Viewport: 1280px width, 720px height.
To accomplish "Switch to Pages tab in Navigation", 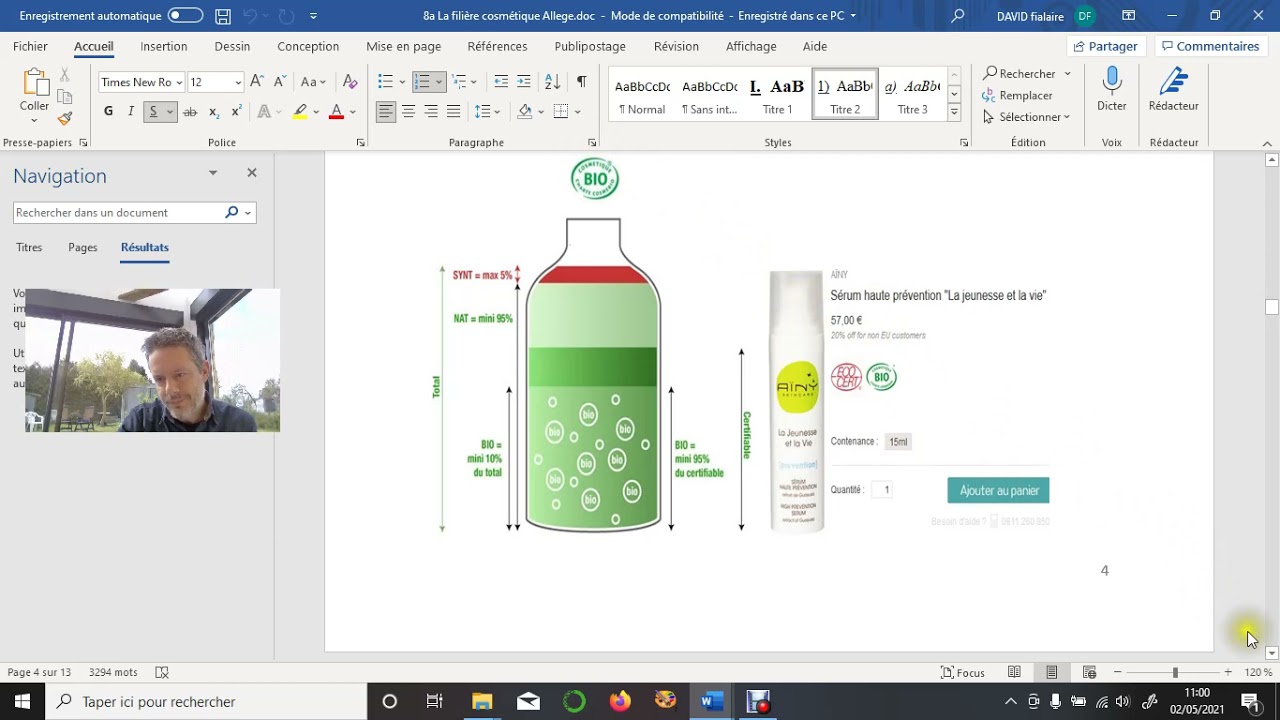I will (82, 247).
